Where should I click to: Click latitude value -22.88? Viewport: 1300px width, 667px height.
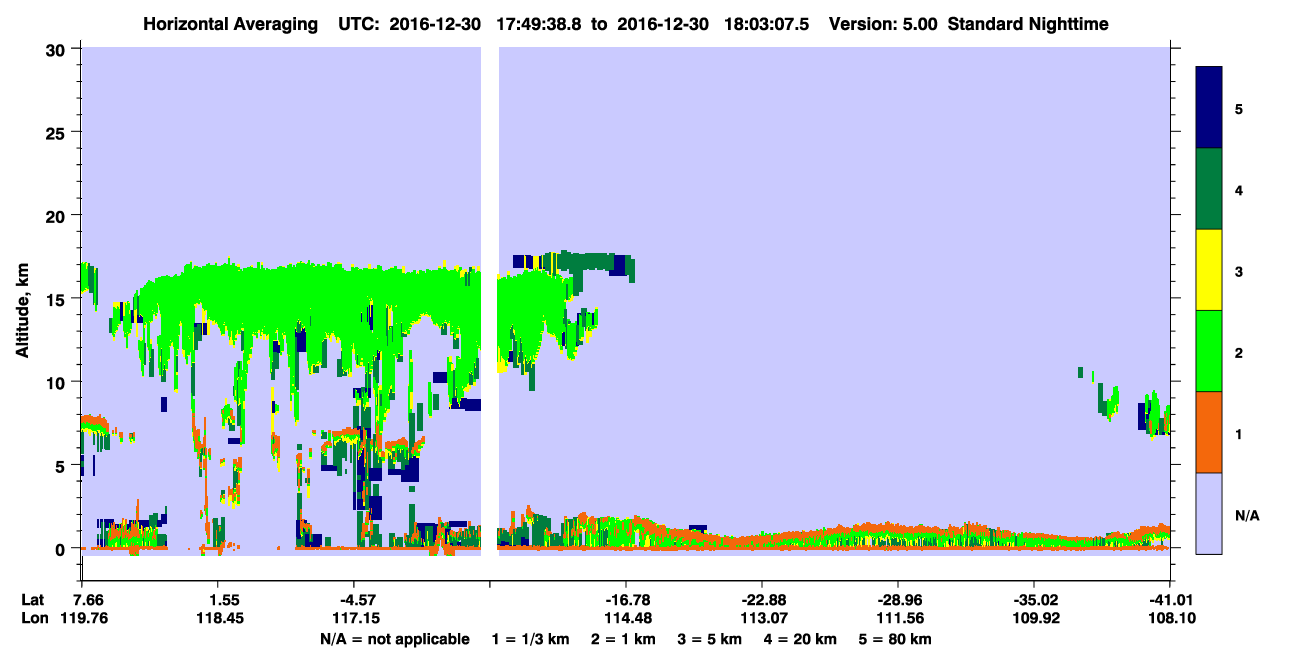pyautogui.click(x=763, y=600)
